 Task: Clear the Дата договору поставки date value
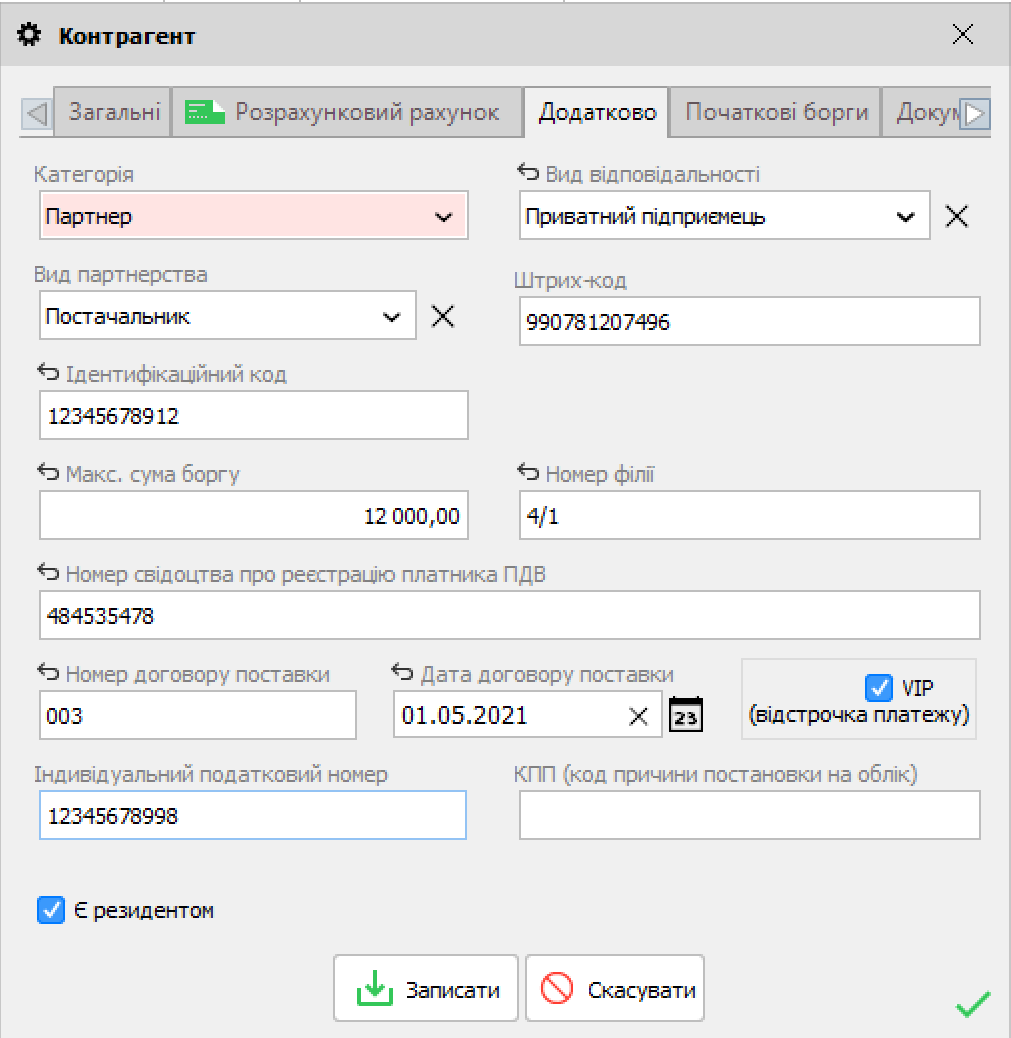click(x=637, y=716)
